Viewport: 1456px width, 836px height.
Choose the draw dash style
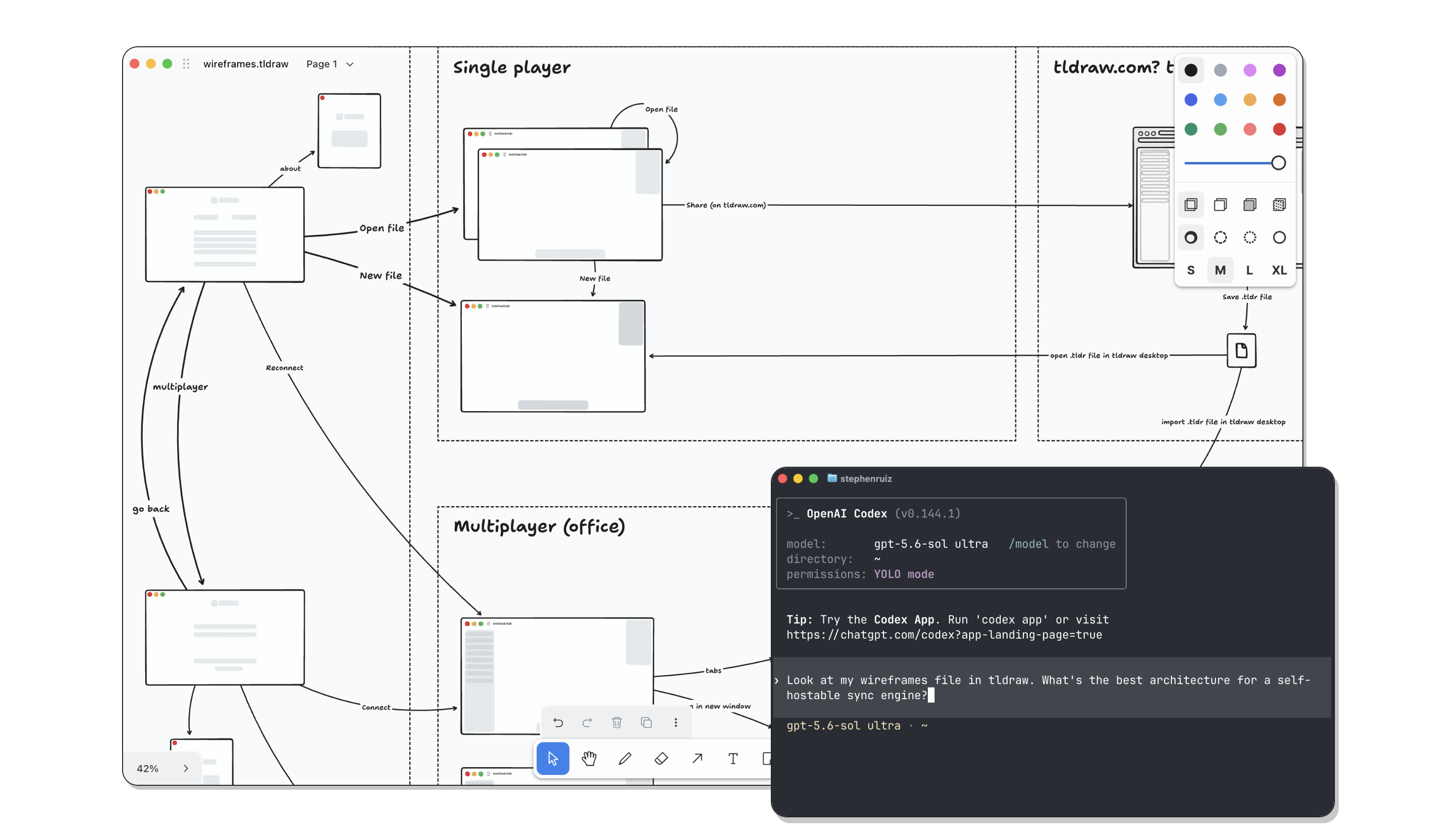pos(1191,237)
